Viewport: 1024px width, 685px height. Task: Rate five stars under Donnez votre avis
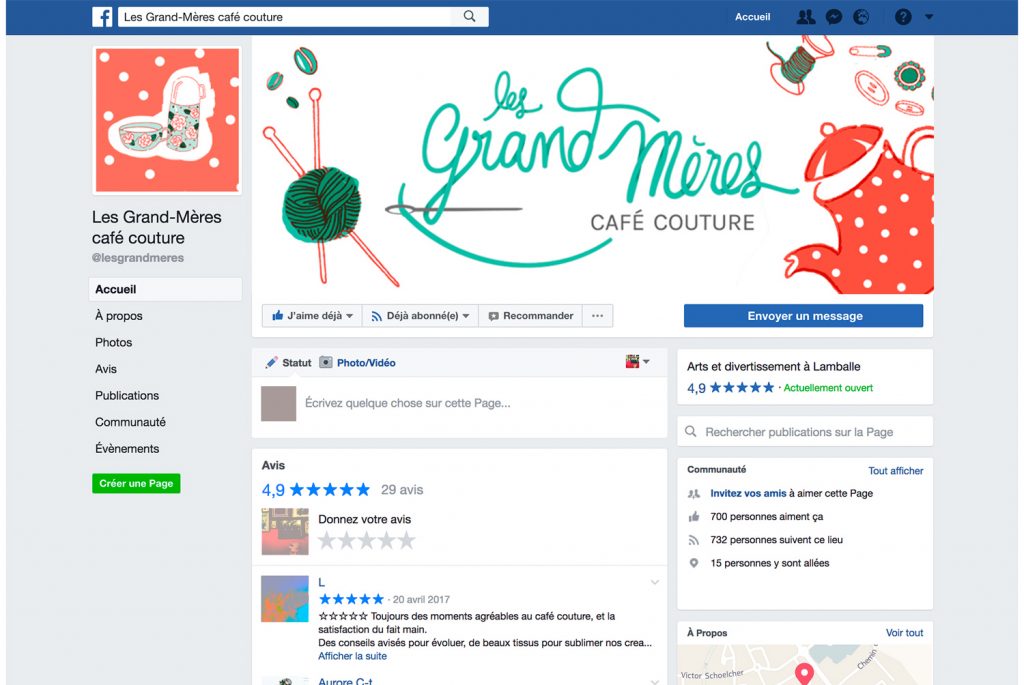pyautogui.click(x=407, y=541)
